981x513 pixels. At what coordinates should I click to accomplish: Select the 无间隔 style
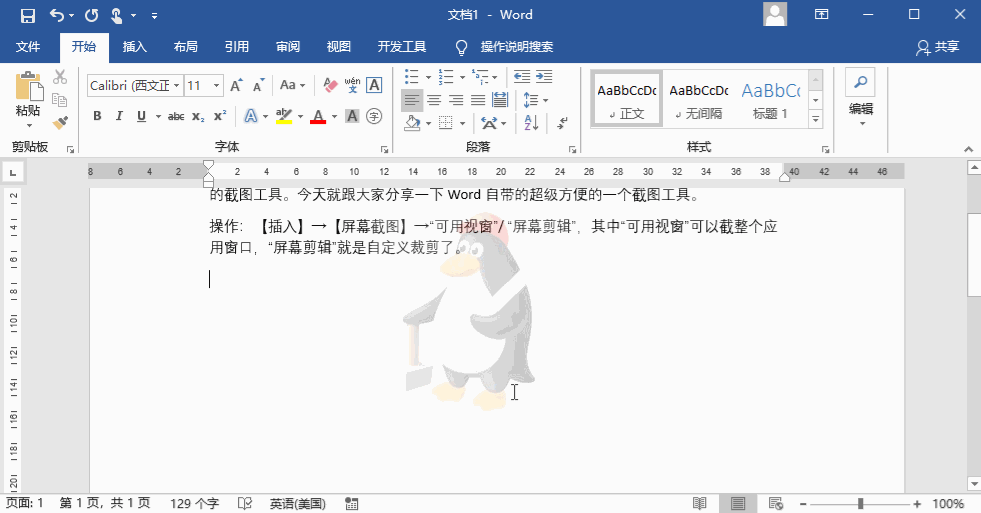click(698, 99)
